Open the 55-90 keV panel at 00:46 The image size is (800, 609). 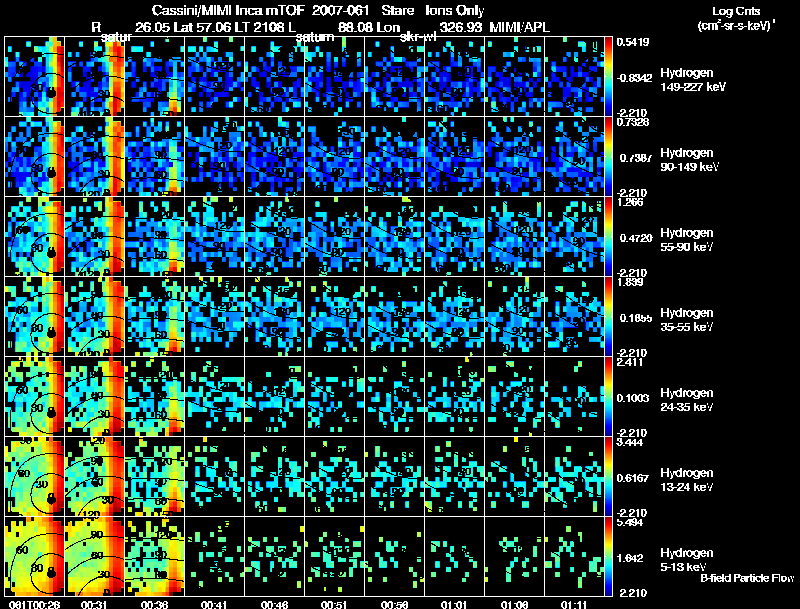click(x=274, y=237)
